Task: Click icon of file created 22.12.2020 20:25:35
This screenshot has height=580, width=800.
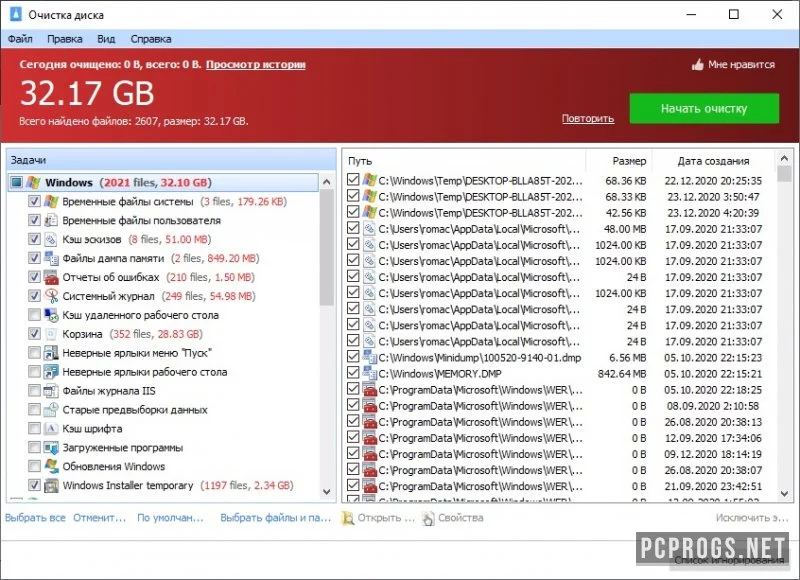Action: click(x=369, y=180)
